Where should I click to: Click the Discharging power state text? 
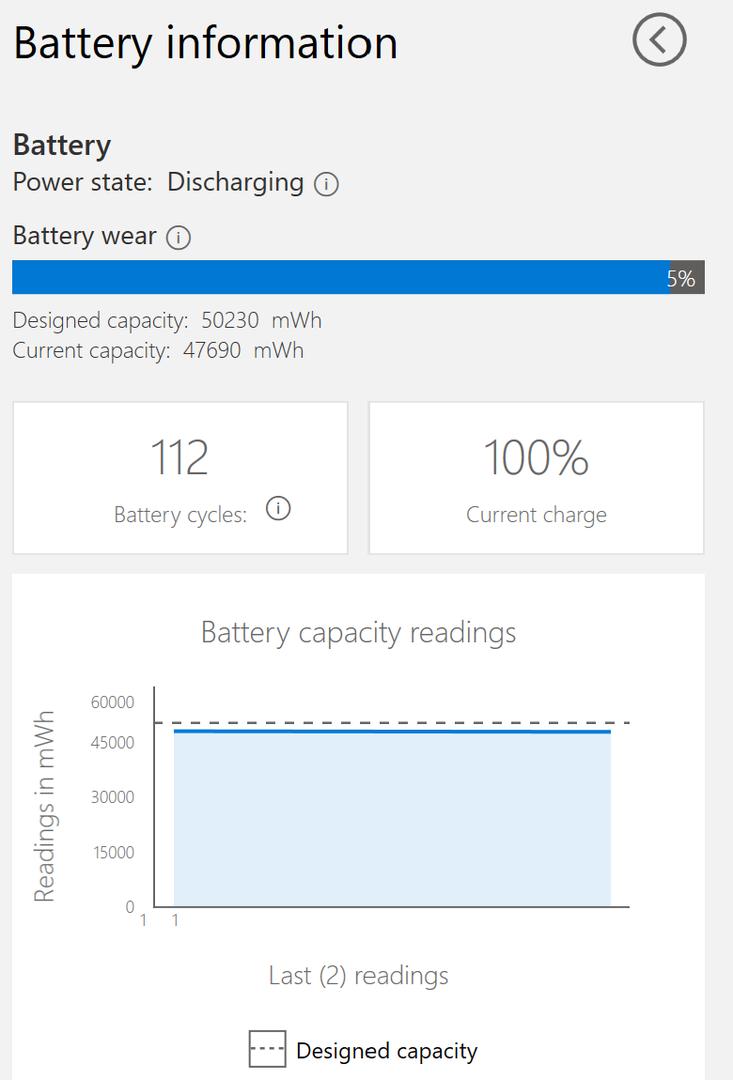point(236,182)
